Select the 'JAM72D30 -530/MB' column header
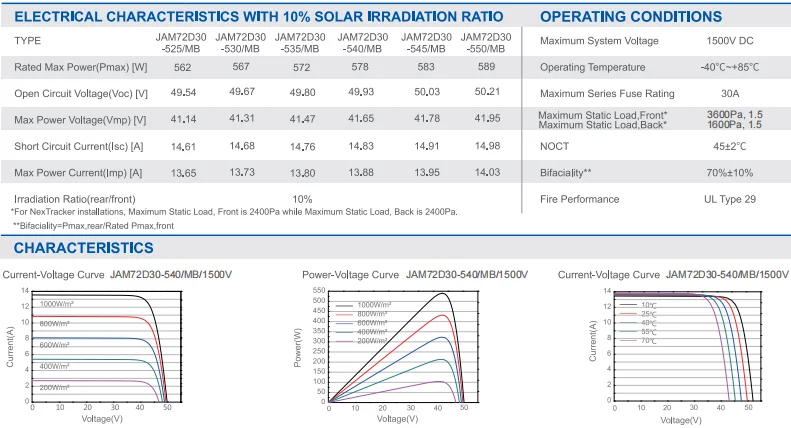 [x=240, y=43]
